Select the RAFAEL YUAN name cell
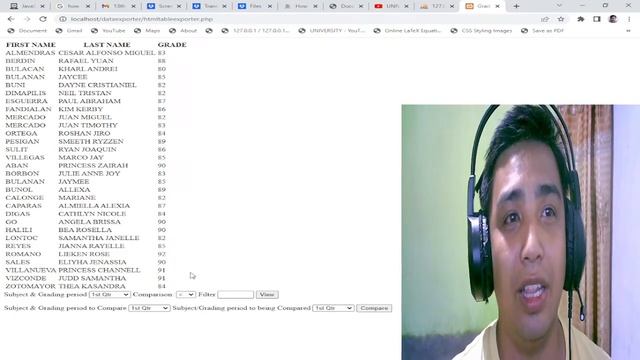640x360 pixels. coord(86,61)
